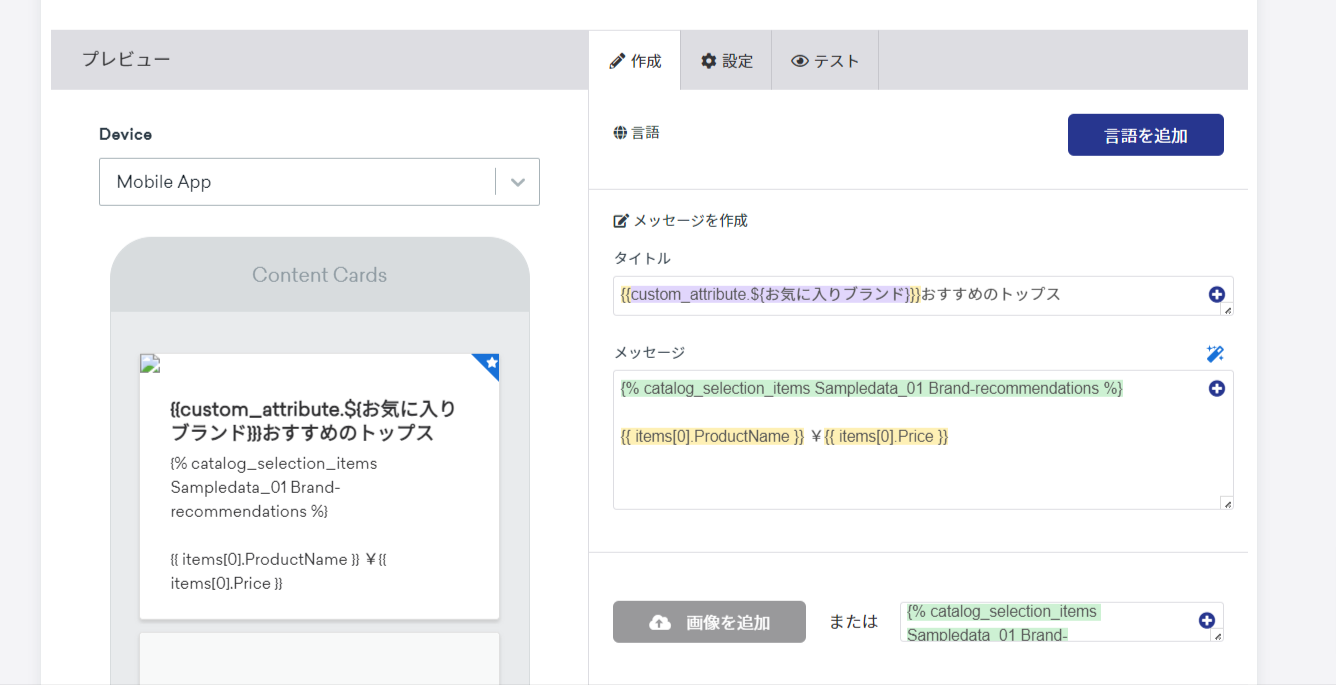Click the preview card's catalog_selection_items text
Image resolution: width=1336 pixels, height=685 pixels.
point(274,487)
